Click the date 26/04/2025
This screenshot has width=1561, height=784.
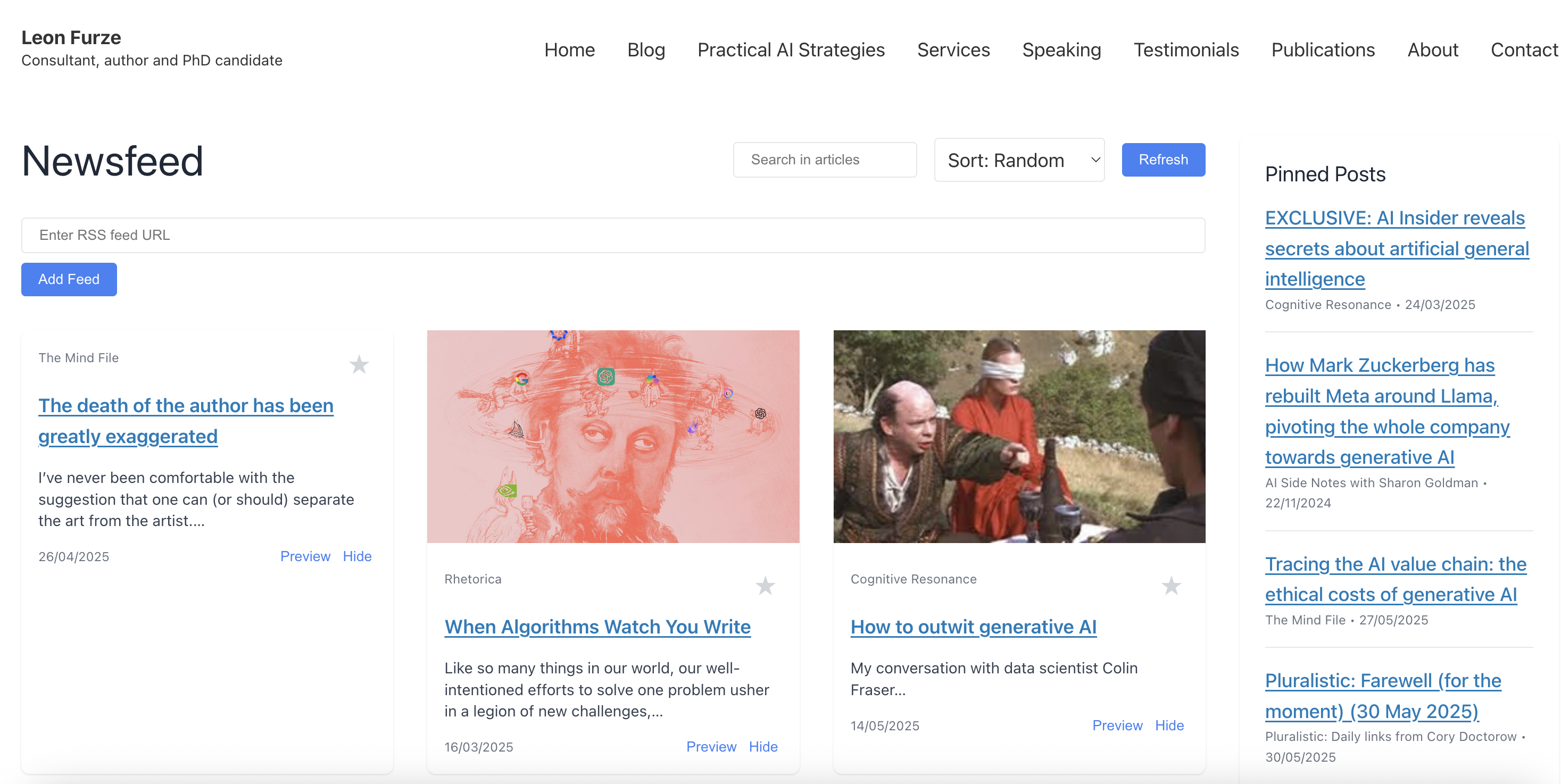pyautogui.click(x=74, y=556)
